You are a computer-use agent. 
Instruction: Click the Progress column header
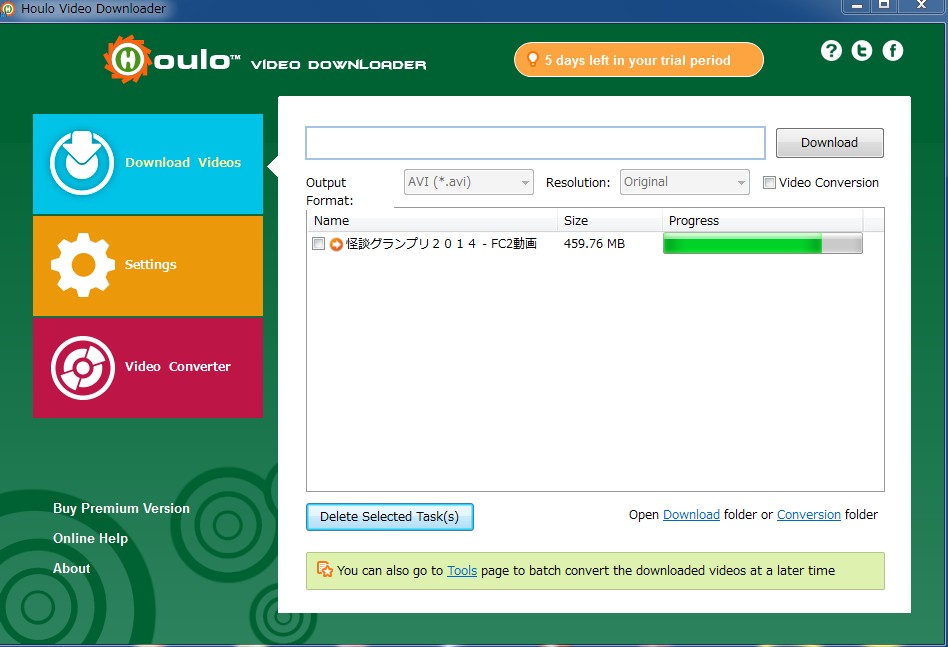tap(762, 221)
